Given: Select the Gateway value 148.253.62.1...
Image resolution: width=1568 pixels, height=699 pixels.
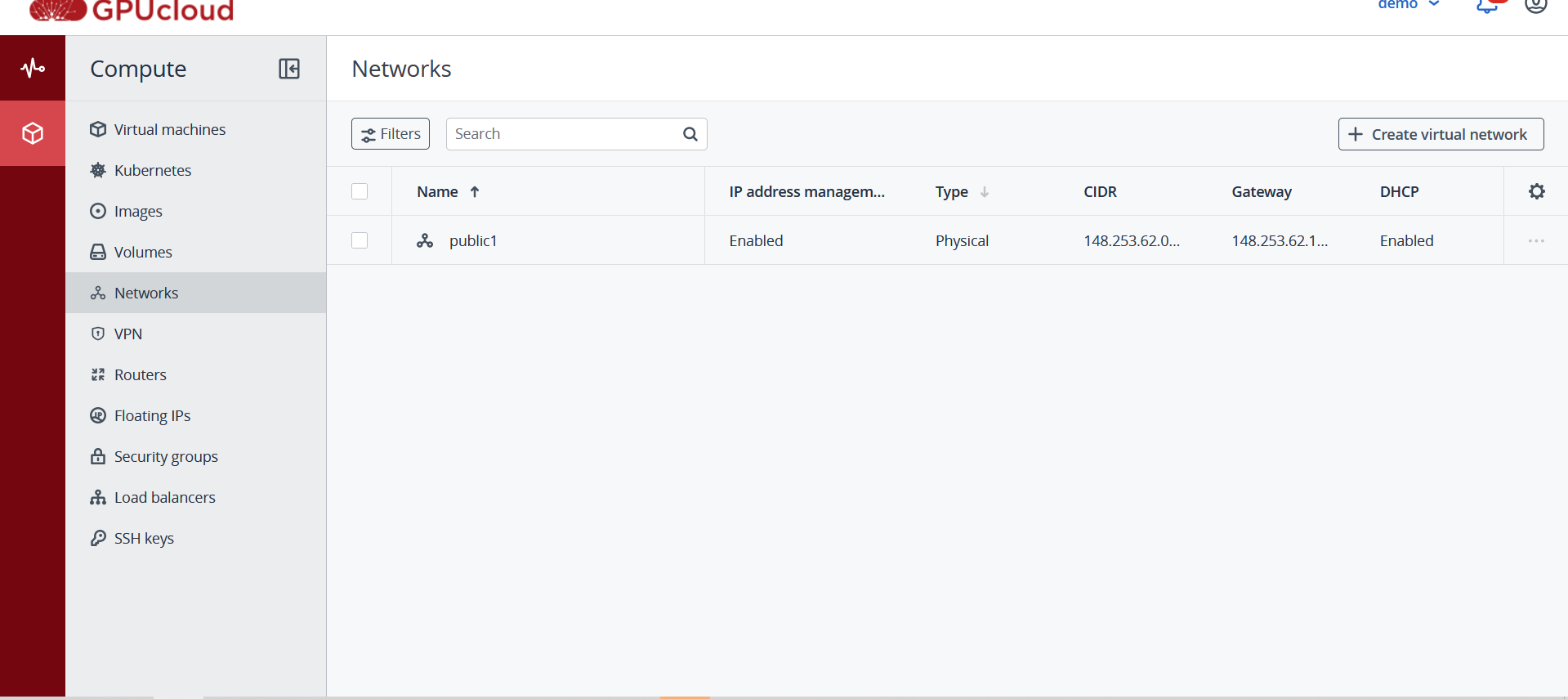Looking at the screenshot, I should tap(1280, 240).
